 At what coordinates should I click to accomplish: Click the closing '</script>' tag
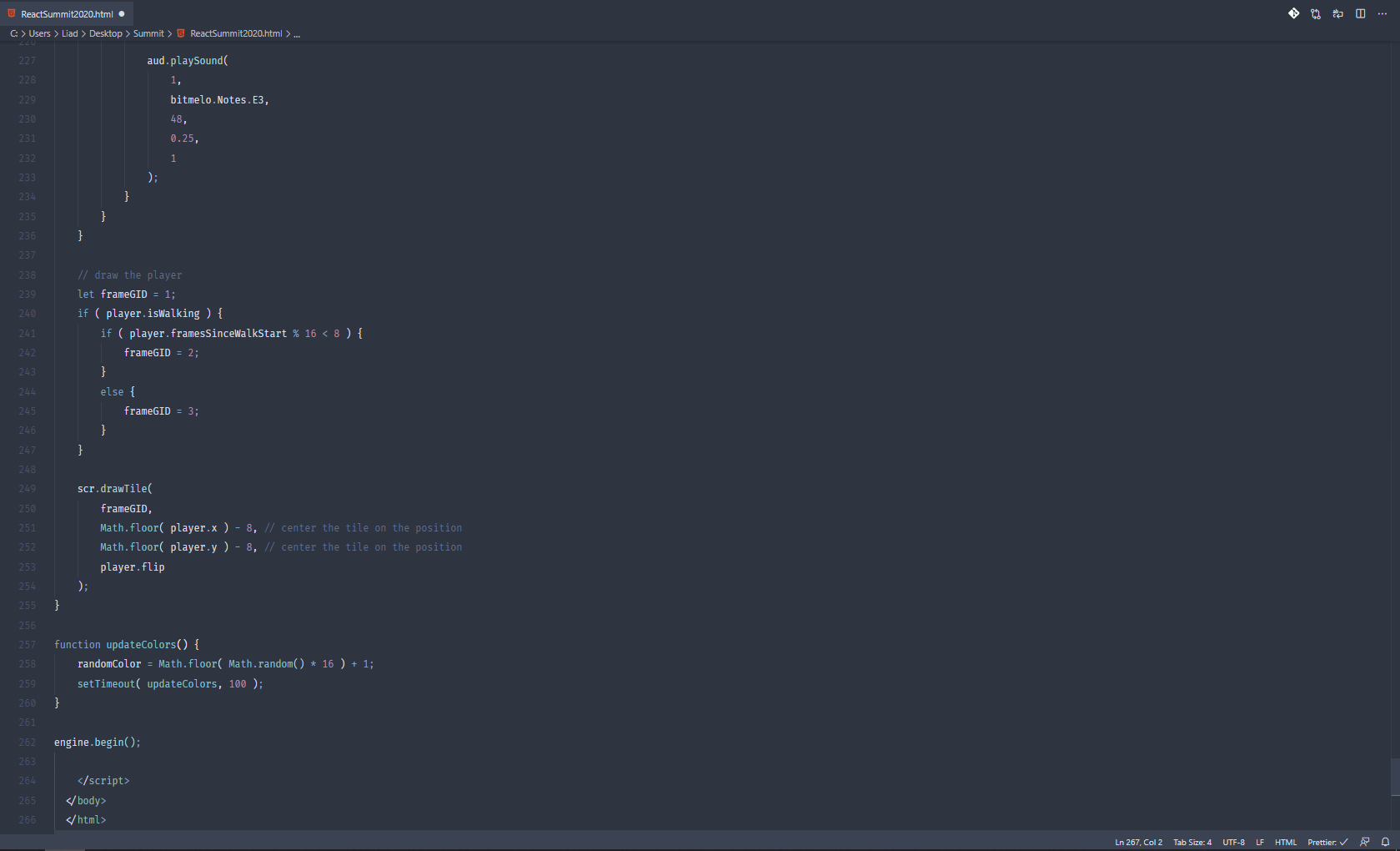click(x=103, y=781)
